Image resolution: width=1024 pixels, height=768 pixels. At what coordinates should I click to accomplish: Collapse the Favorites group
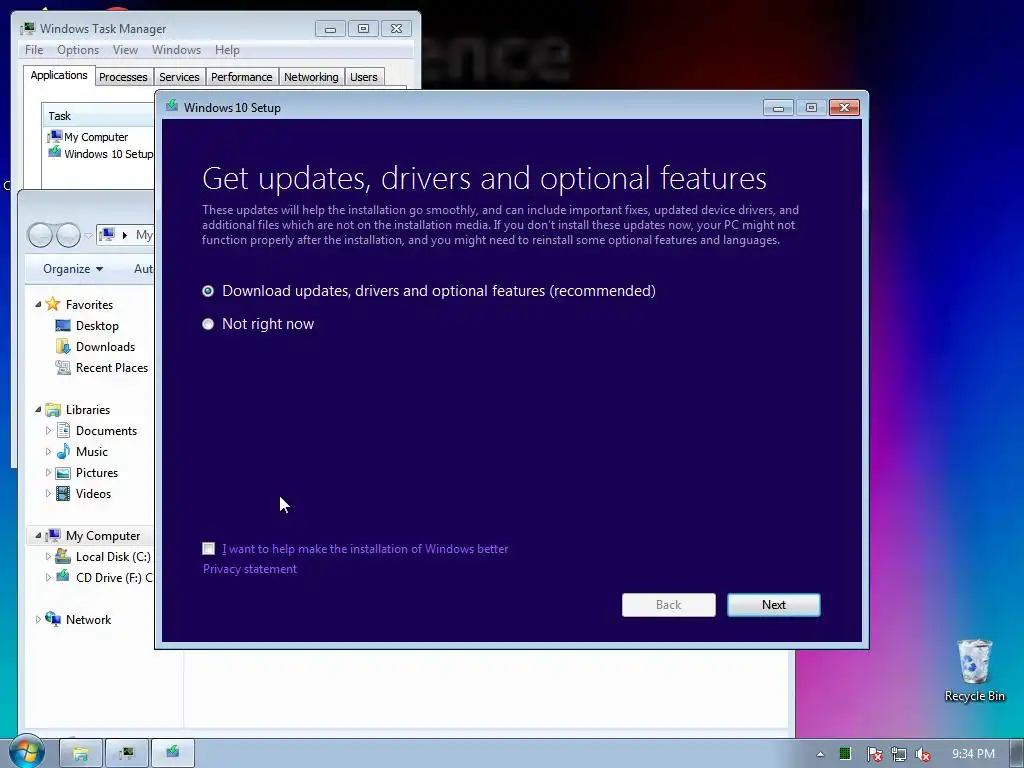(x=38, y=304)
